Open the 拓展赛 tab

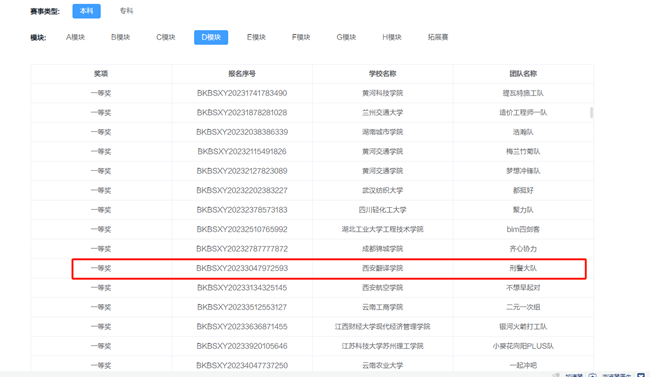[438, 37]
